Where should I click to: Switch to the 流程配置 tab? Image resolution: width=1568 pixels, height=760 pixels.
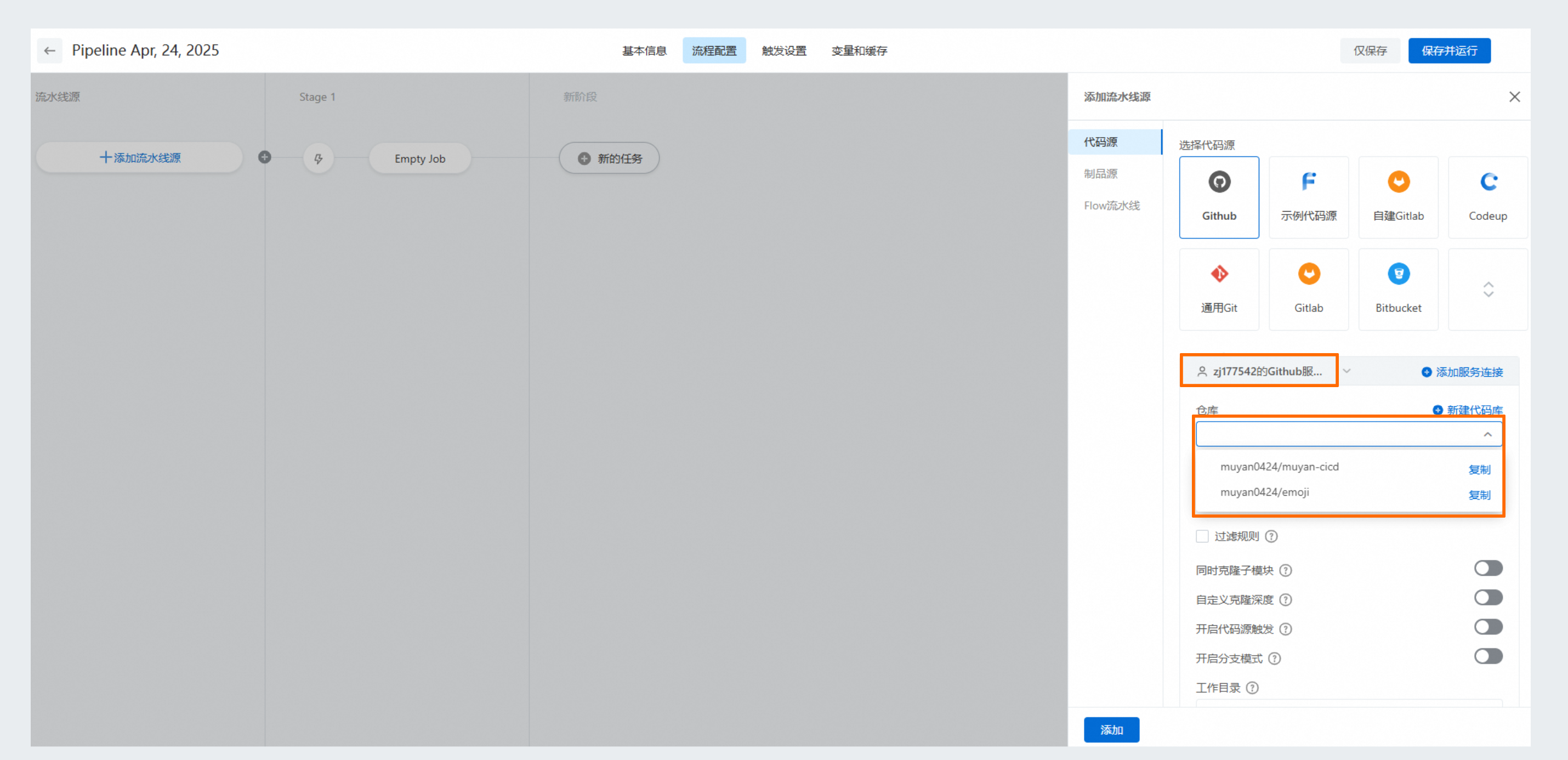coord(714,50)
